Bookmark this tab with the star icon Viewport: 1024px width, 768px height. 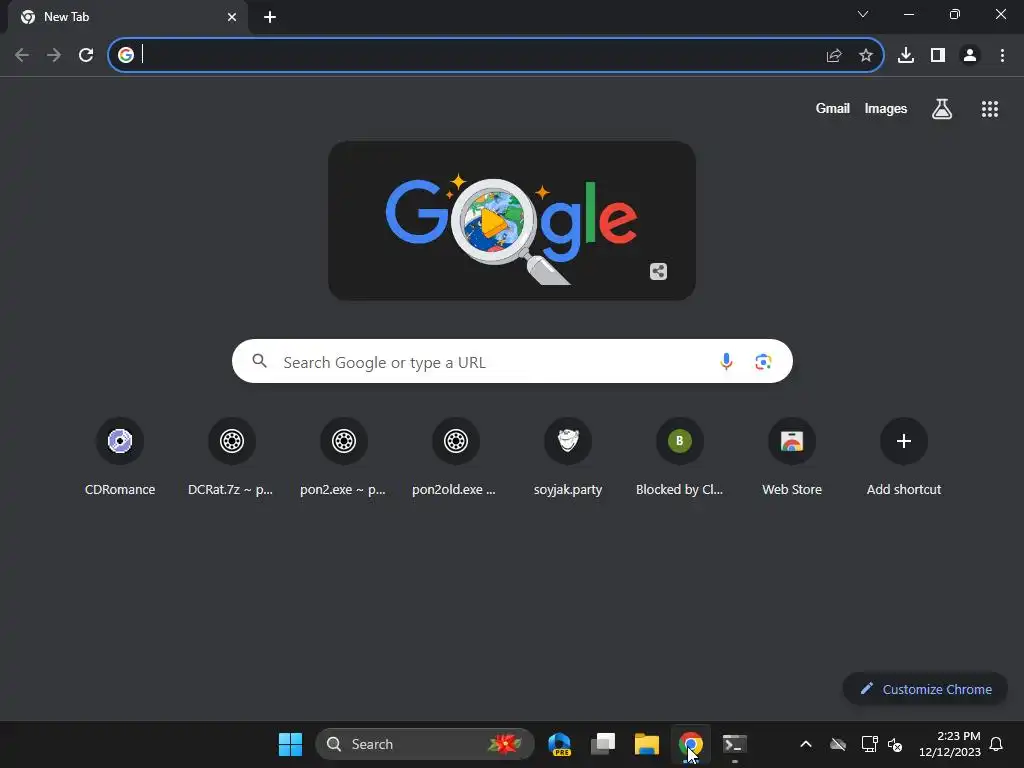(x=866, y=56)
